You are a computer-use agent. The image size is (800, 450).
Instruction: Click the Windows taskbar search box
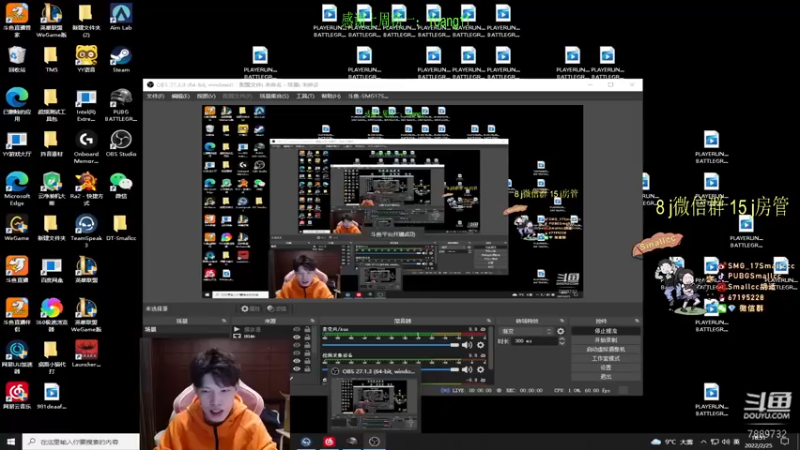[81, 441]
